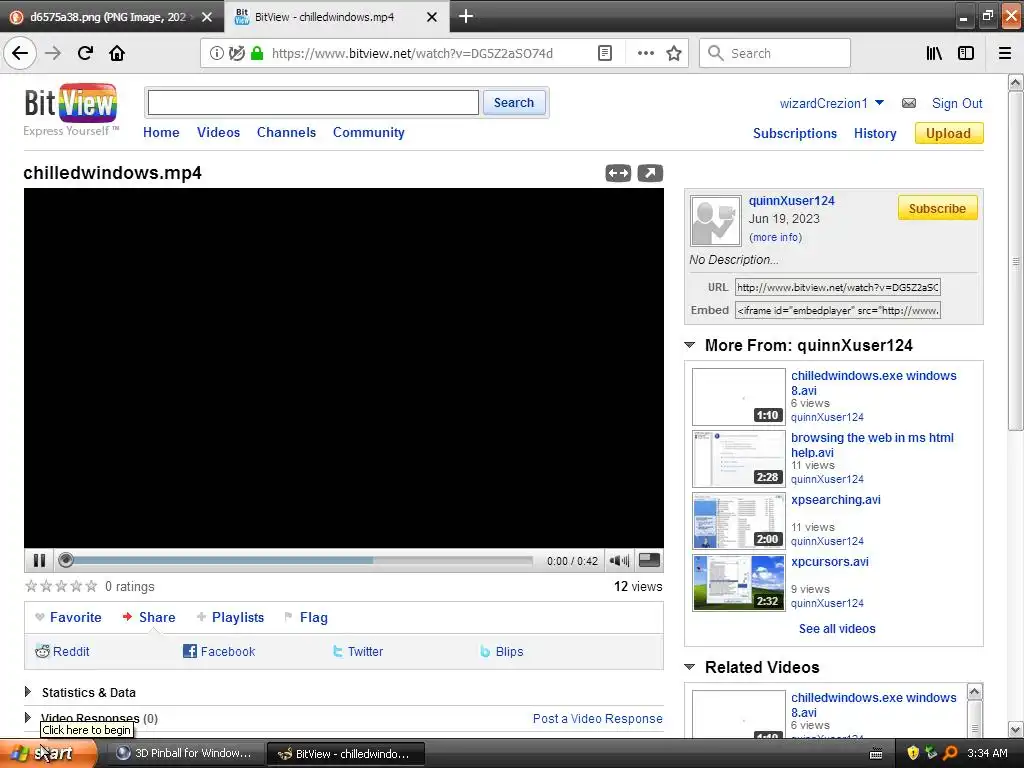Image resolution: width=1024 pixels, height=768 pixels.
Task: Open the Videos menu item
Action: (219, 132)
